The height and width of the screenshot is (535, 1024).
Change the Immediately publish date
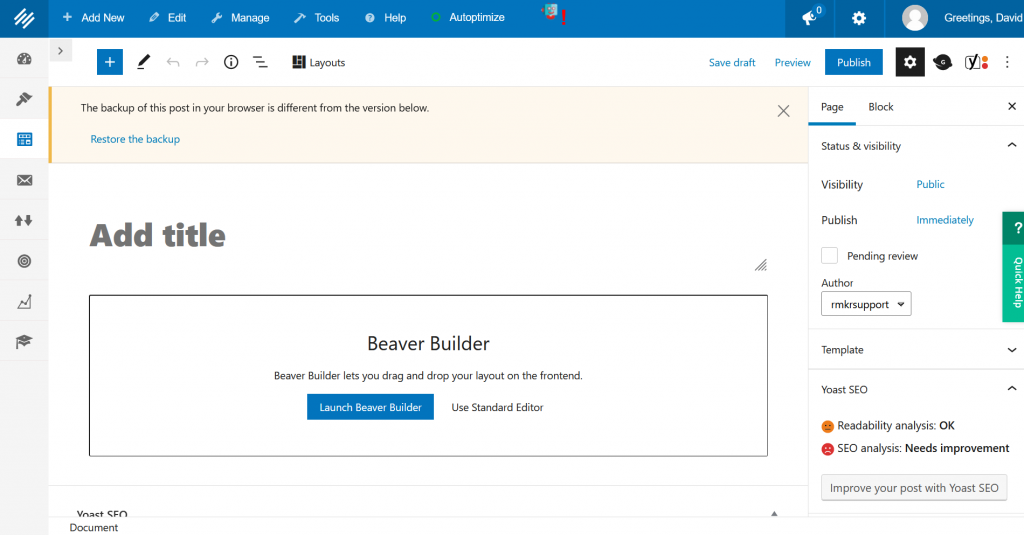point(944,220)
